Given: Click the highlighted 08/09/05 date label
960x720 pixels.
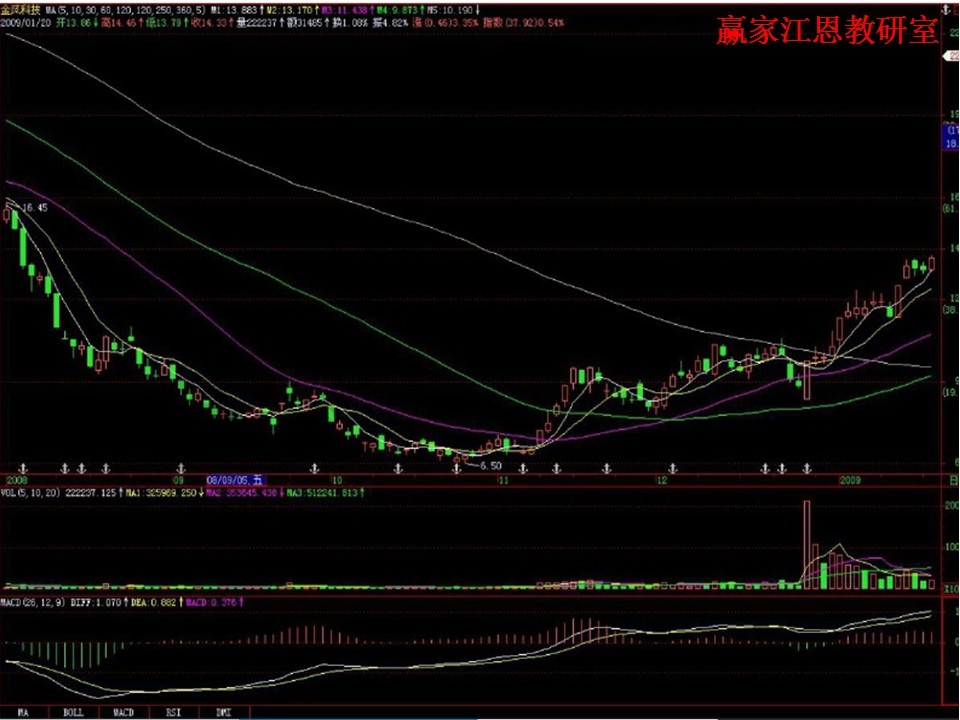Looking at the screenshot, I should 234,480.
